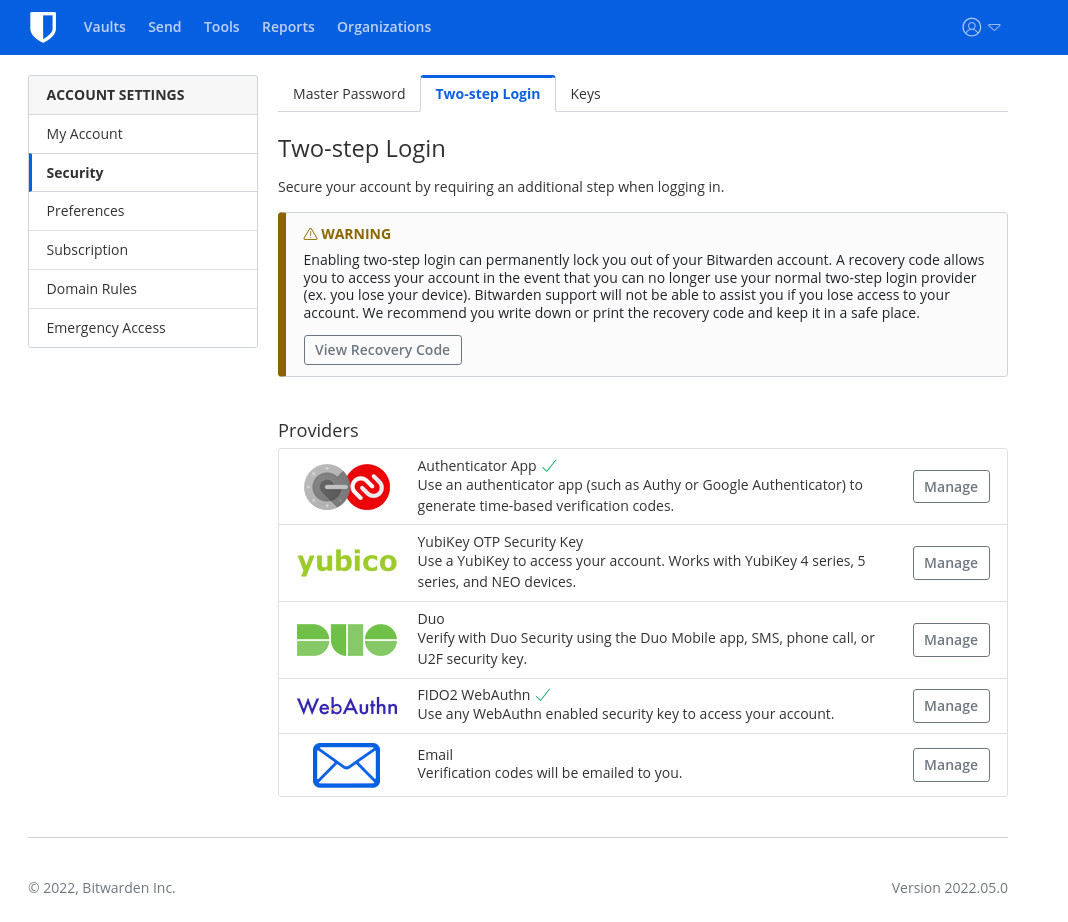Manage the Email provider

coord(950,765)
